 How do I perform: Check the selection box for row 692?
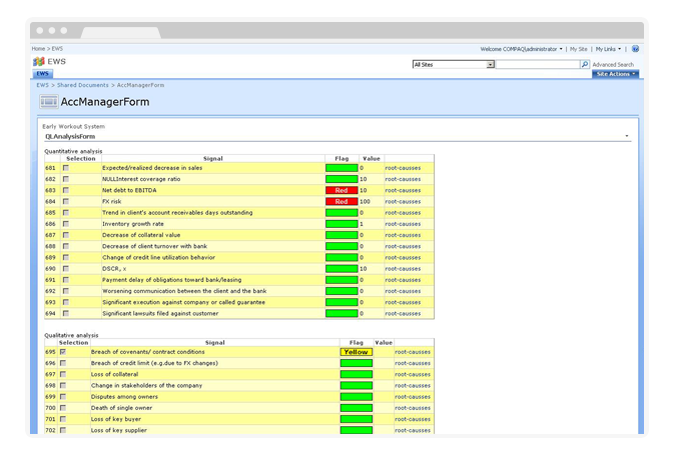pos(66,291)
